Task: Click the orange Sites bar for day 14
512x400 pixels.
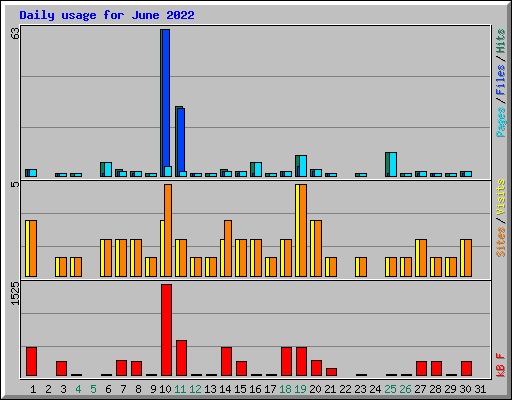Action: [228, 248]
